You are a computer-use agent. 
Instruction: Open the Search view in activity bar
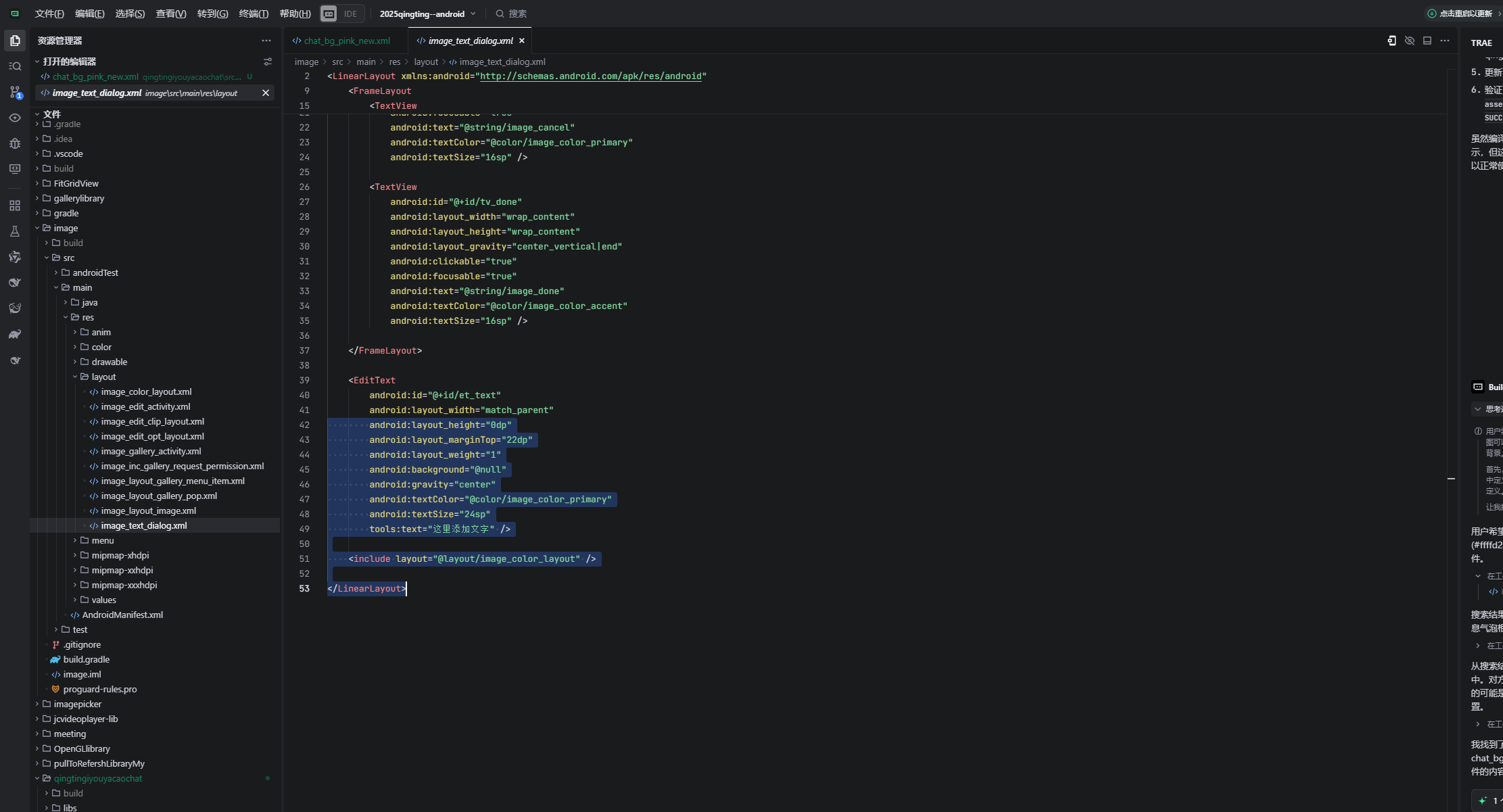[x=15, y=66]
